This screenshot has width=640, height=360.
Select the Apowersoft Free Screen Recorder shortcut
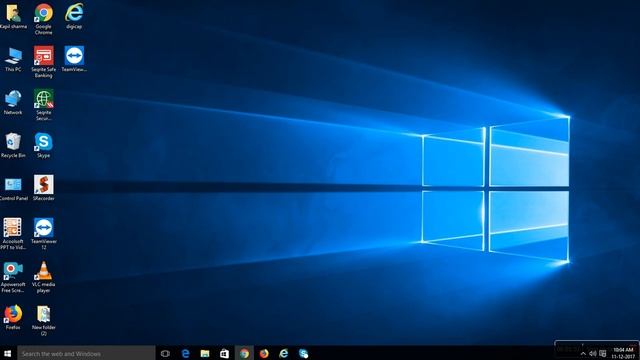point(13,277)
